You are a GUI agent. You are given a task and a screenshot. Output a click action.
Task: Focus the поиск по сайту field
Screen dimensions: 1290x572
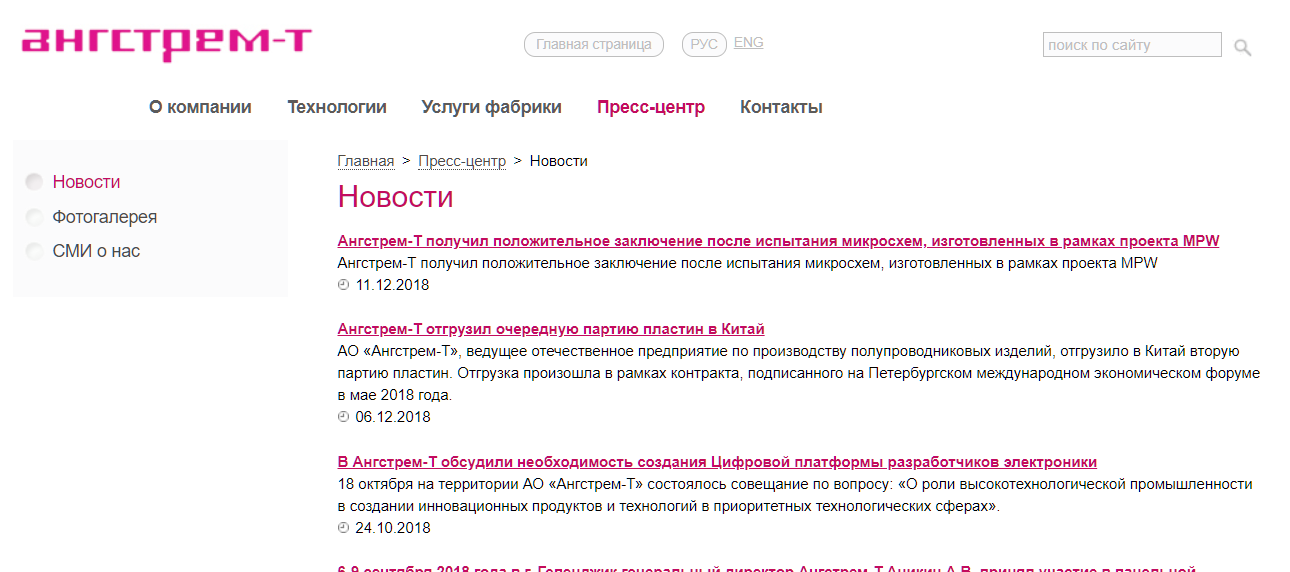(1132, 45)
